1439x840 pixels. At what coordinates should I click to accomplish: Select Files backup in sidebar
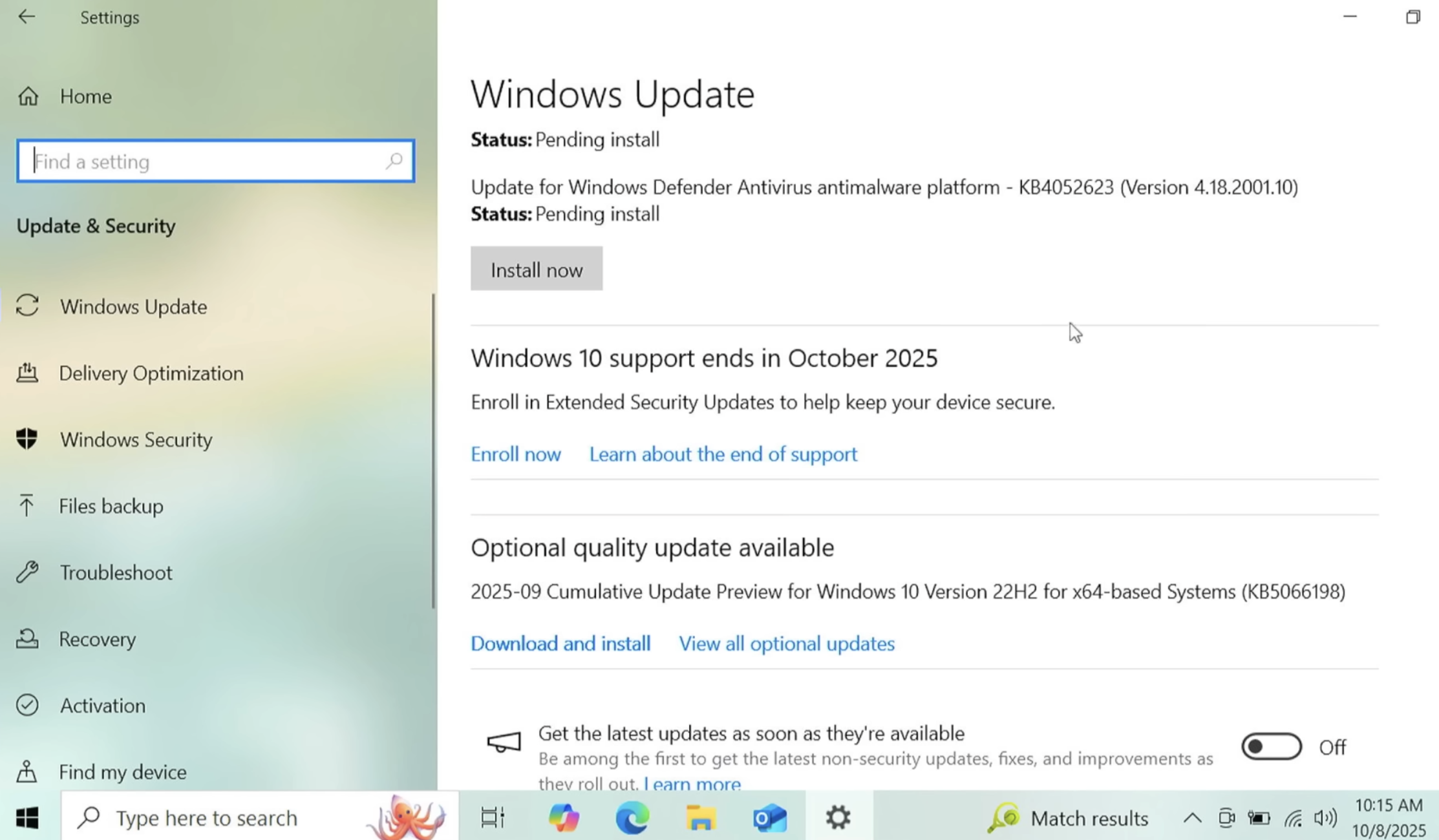pos(111,506)
